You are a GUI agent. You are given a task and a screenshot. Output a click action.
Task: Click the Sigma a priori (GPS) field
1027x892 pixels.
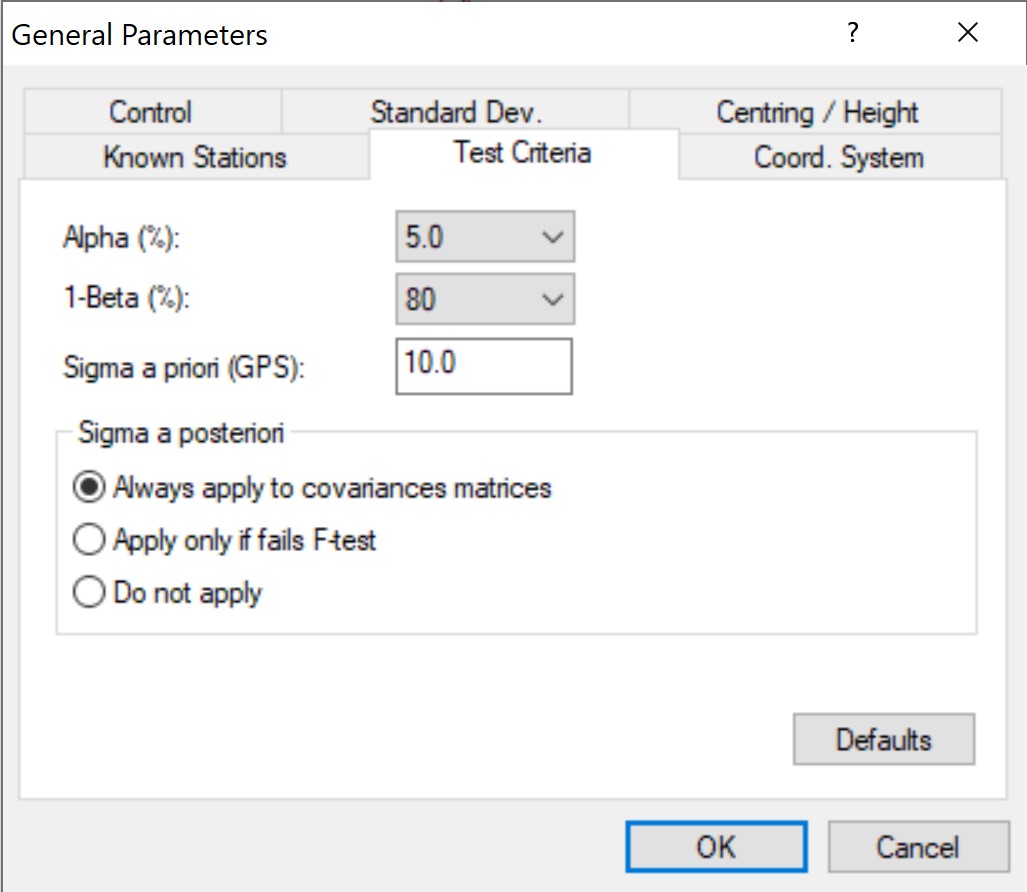(x=484, y=365)
